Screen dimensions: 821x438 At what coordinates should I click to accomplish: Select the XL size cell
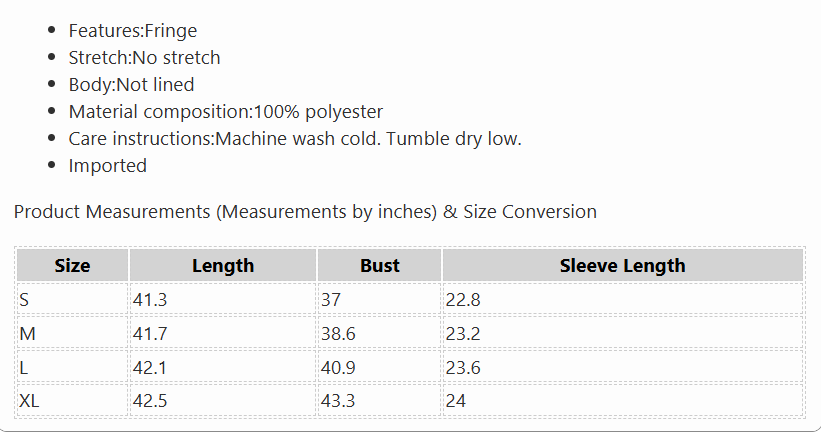72,401
